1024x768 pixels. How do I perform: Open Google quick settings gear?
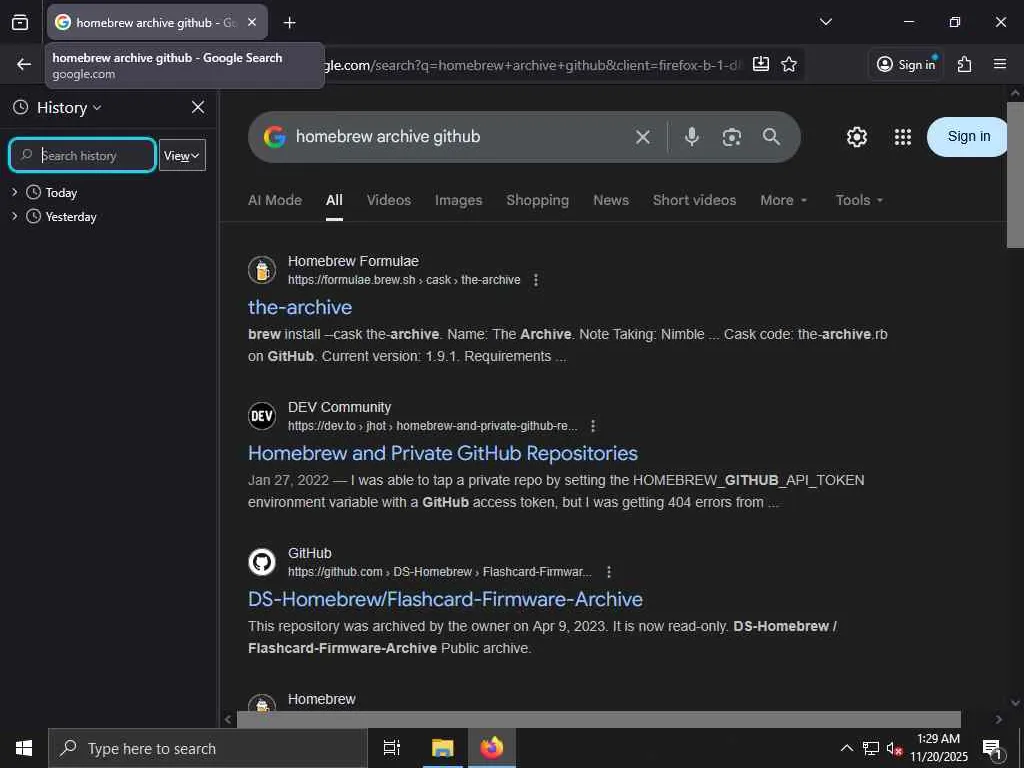[x=857, y=136]
